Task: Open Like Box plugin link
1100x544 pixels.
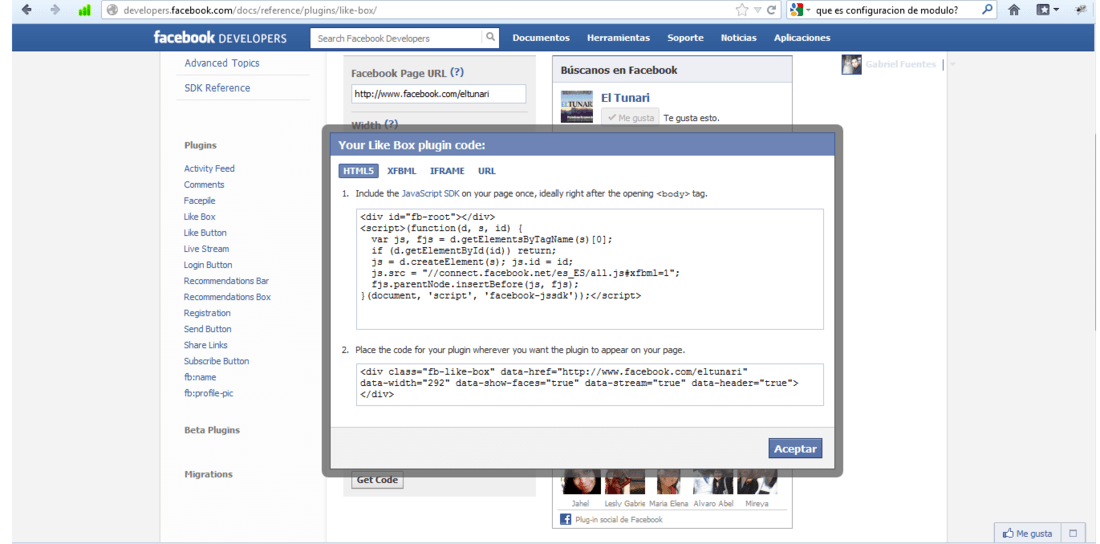Action: click(x=199, y=217)
